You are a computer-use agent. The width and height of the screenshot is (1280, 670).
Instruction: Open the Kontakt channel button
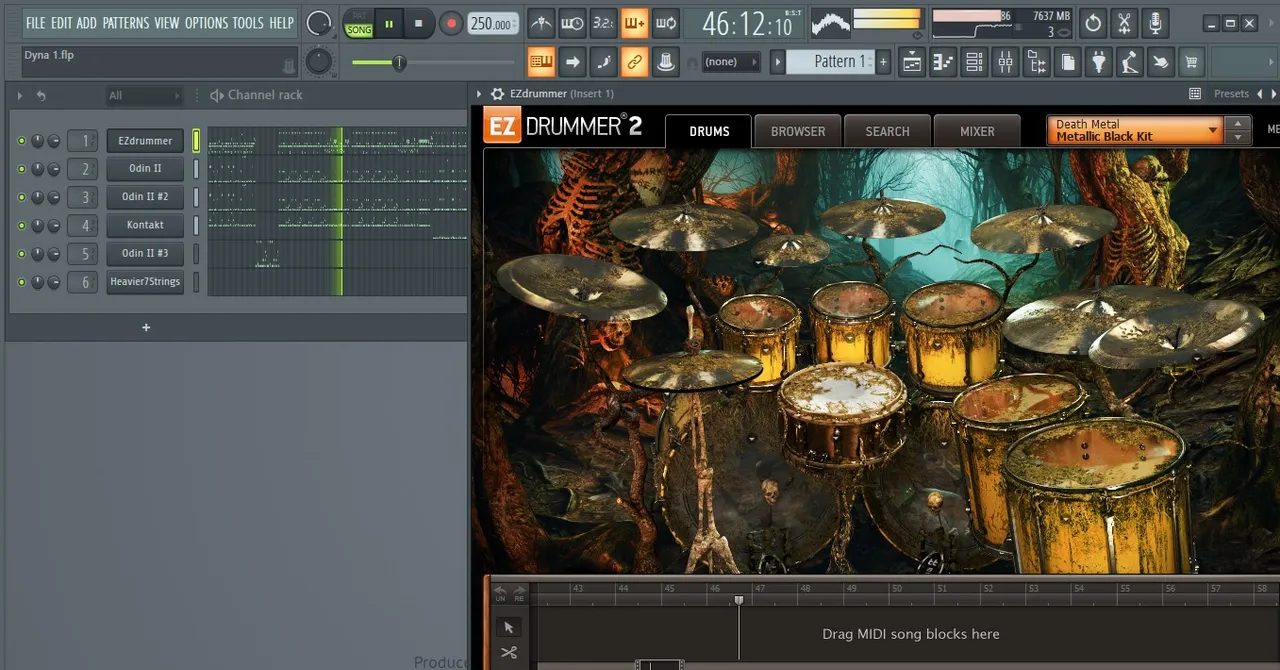[145, 225]
